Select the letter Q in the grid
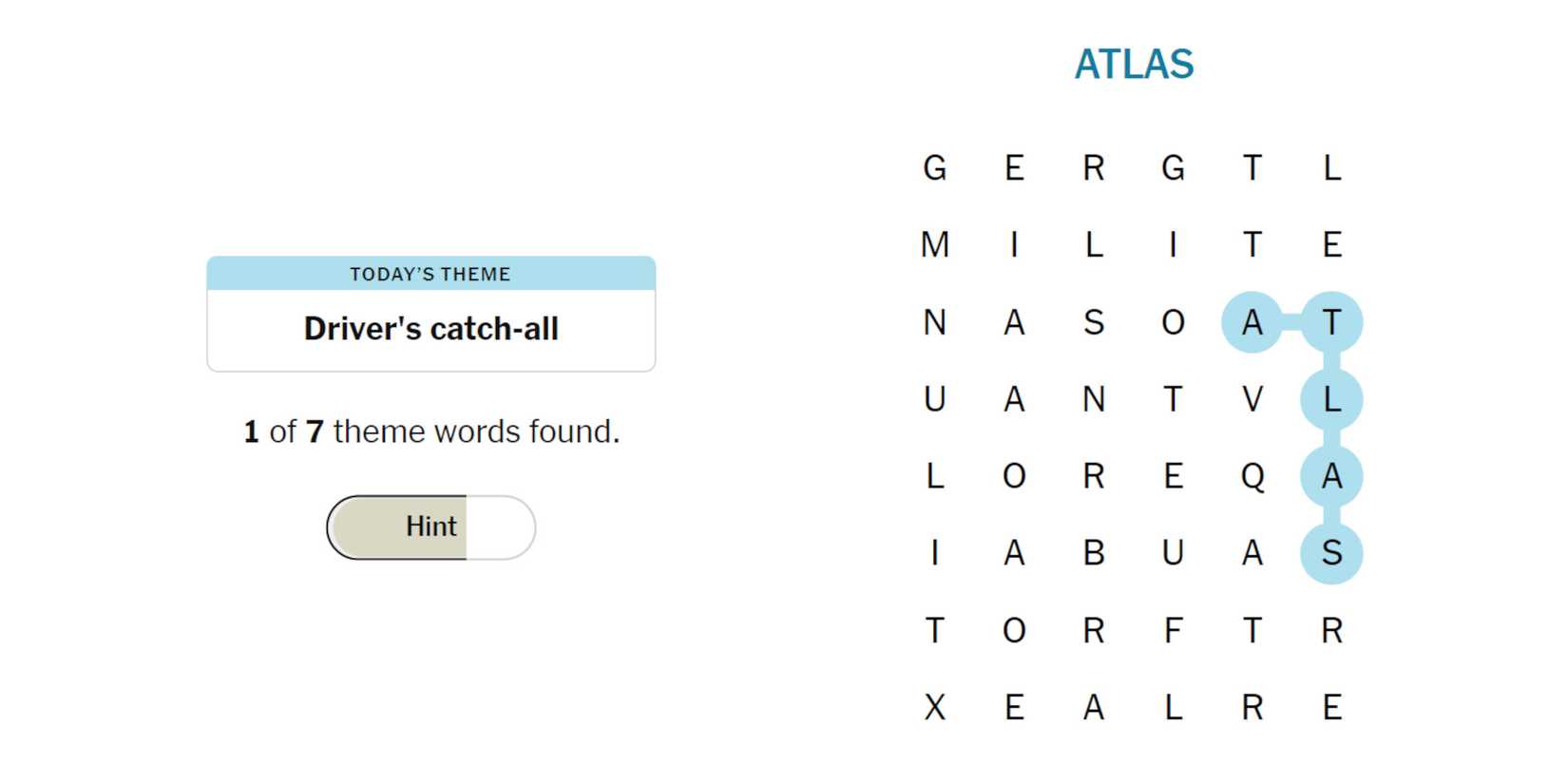 (x=1252, y=476)
